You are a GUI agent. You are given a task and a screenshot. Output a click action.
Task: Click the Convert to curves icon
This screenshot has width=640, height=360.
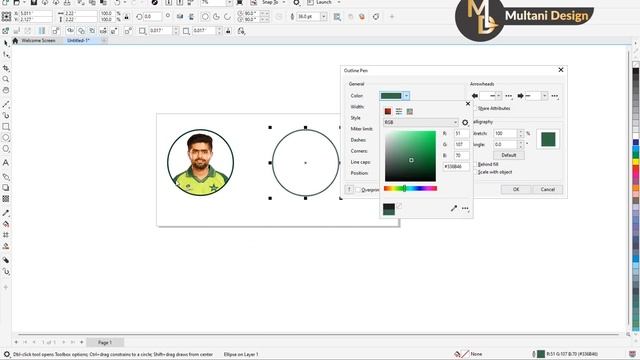click(376, 17)
